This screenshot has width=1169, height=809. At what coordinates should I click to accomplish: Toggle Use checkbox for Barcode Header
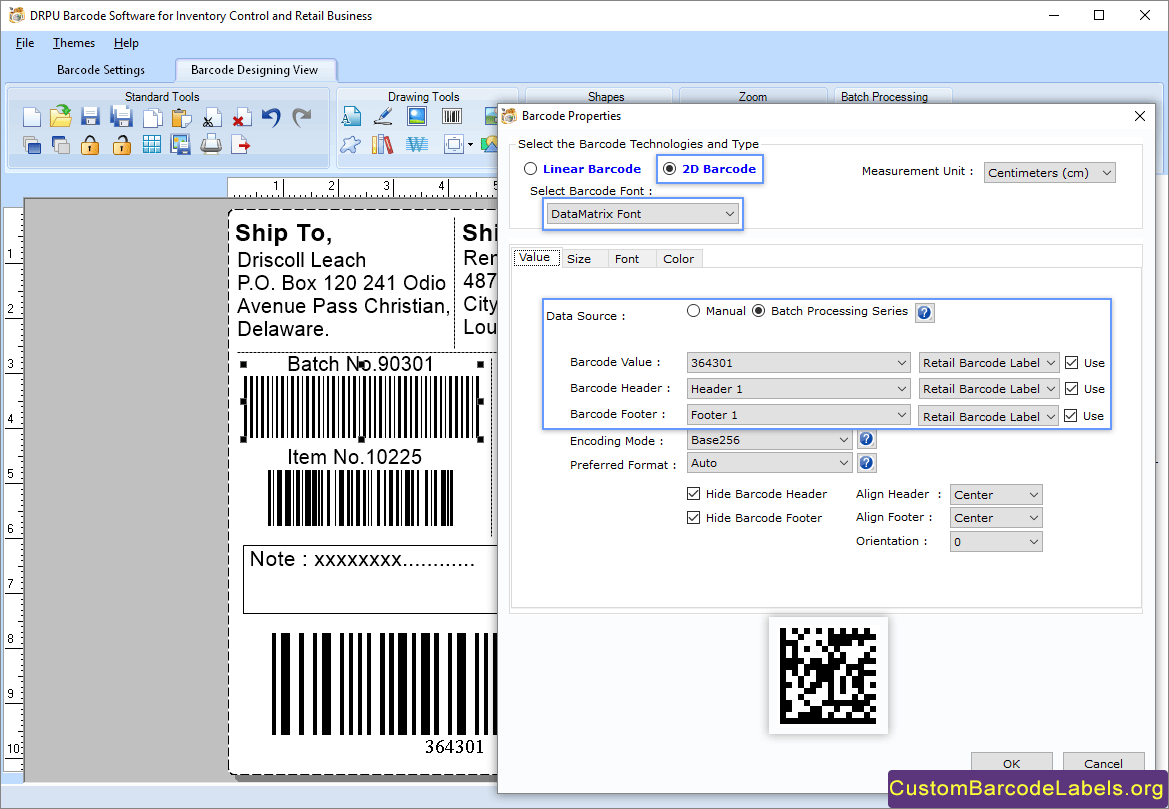[x=1071, y=388]
